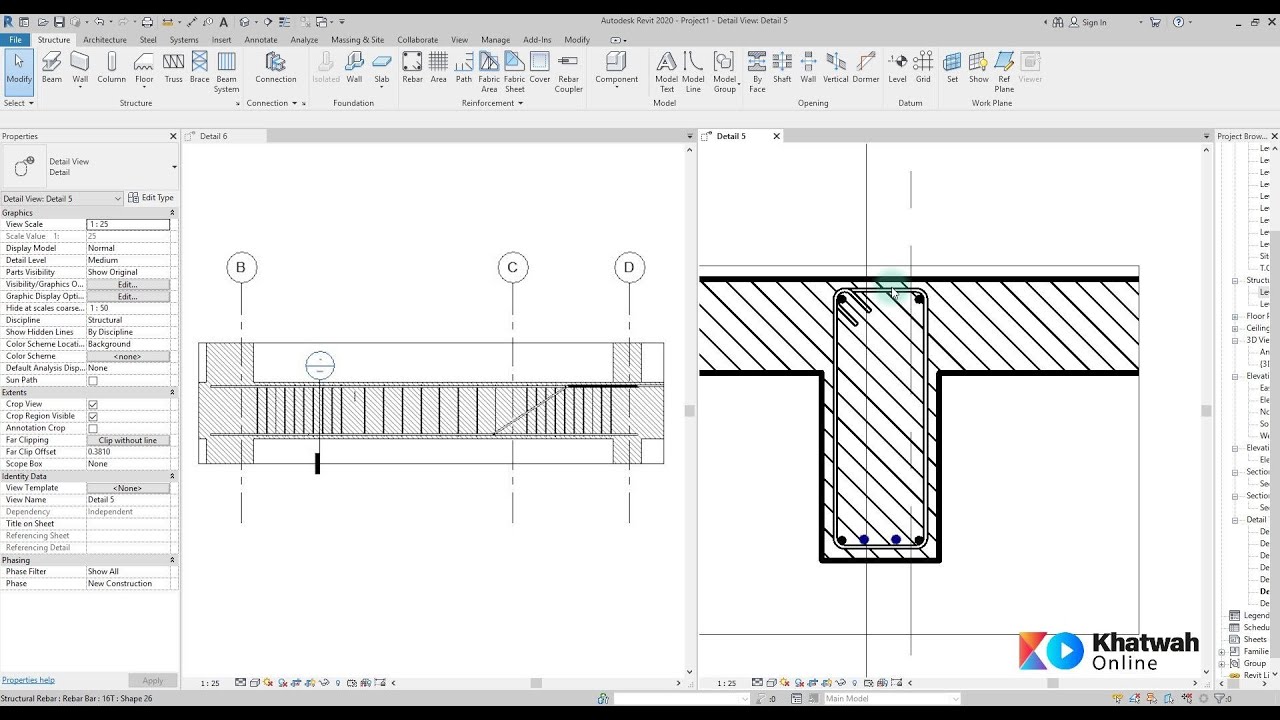This screenshot has height=720, width=1280.
Task: Click the Clip without line button
Action: tap(127, 440)
